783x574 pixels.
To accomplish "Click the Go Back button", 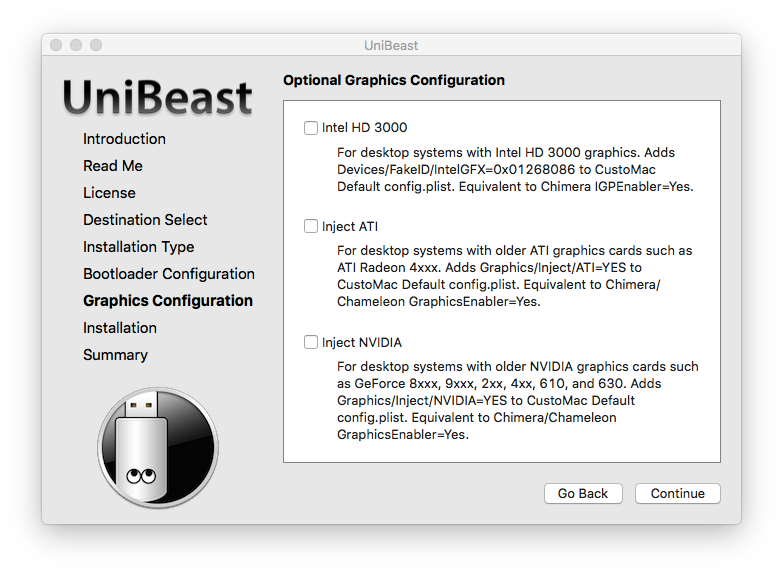I will point(583,494).
